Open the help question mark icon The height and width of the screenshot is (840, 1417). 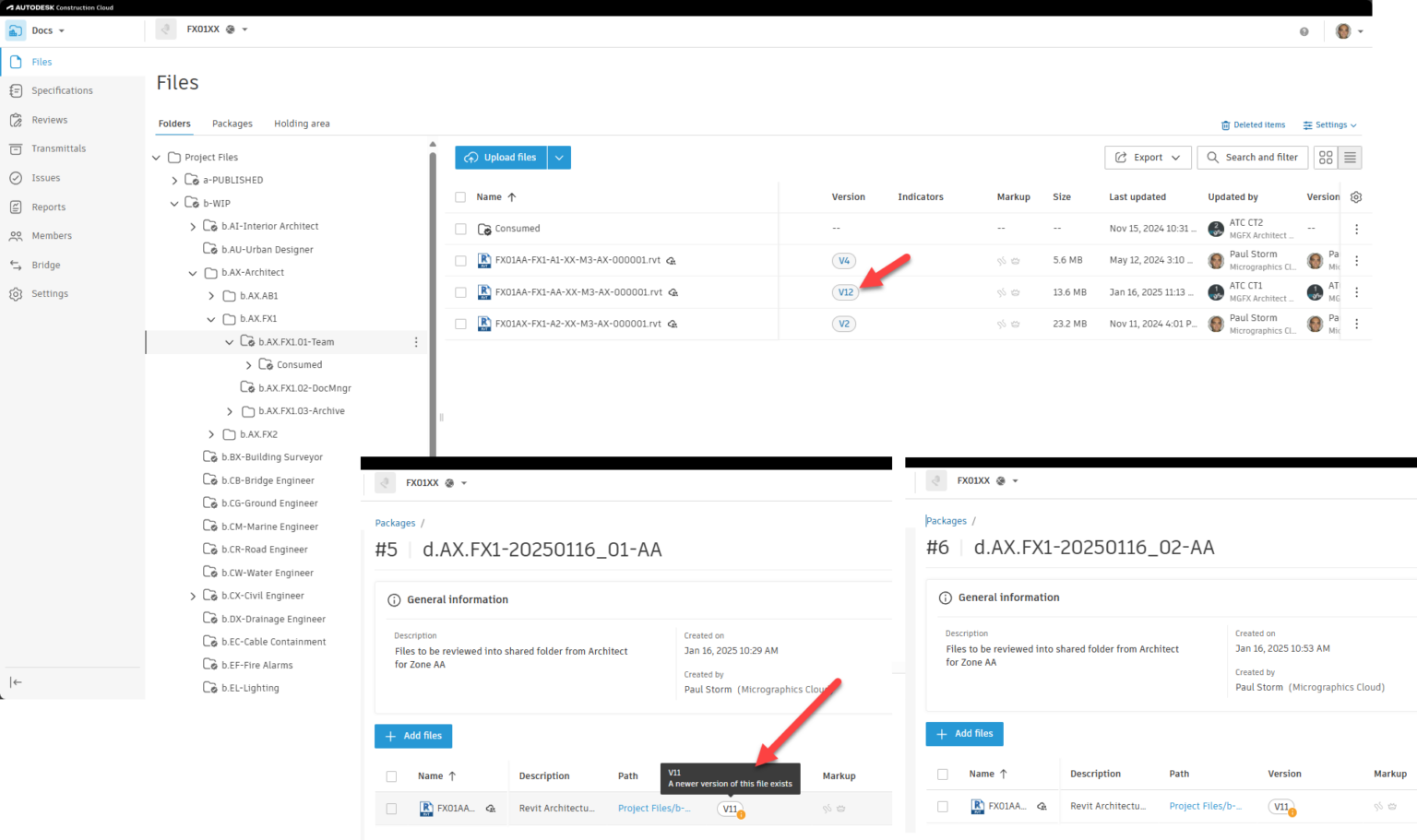(1304, 31)
